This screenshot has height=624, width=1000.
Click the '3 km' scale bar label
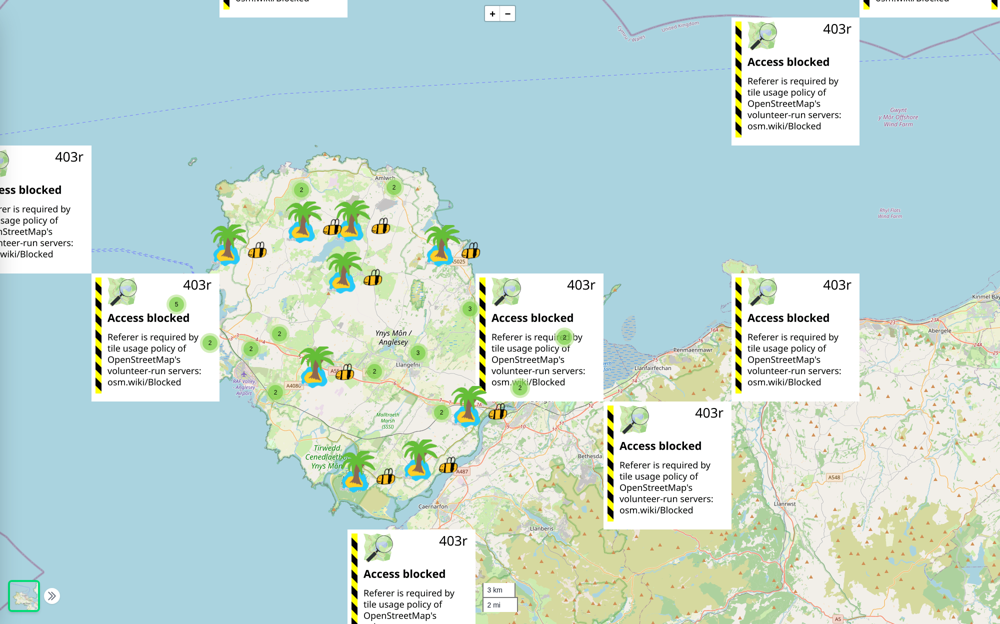pos(499,590)
